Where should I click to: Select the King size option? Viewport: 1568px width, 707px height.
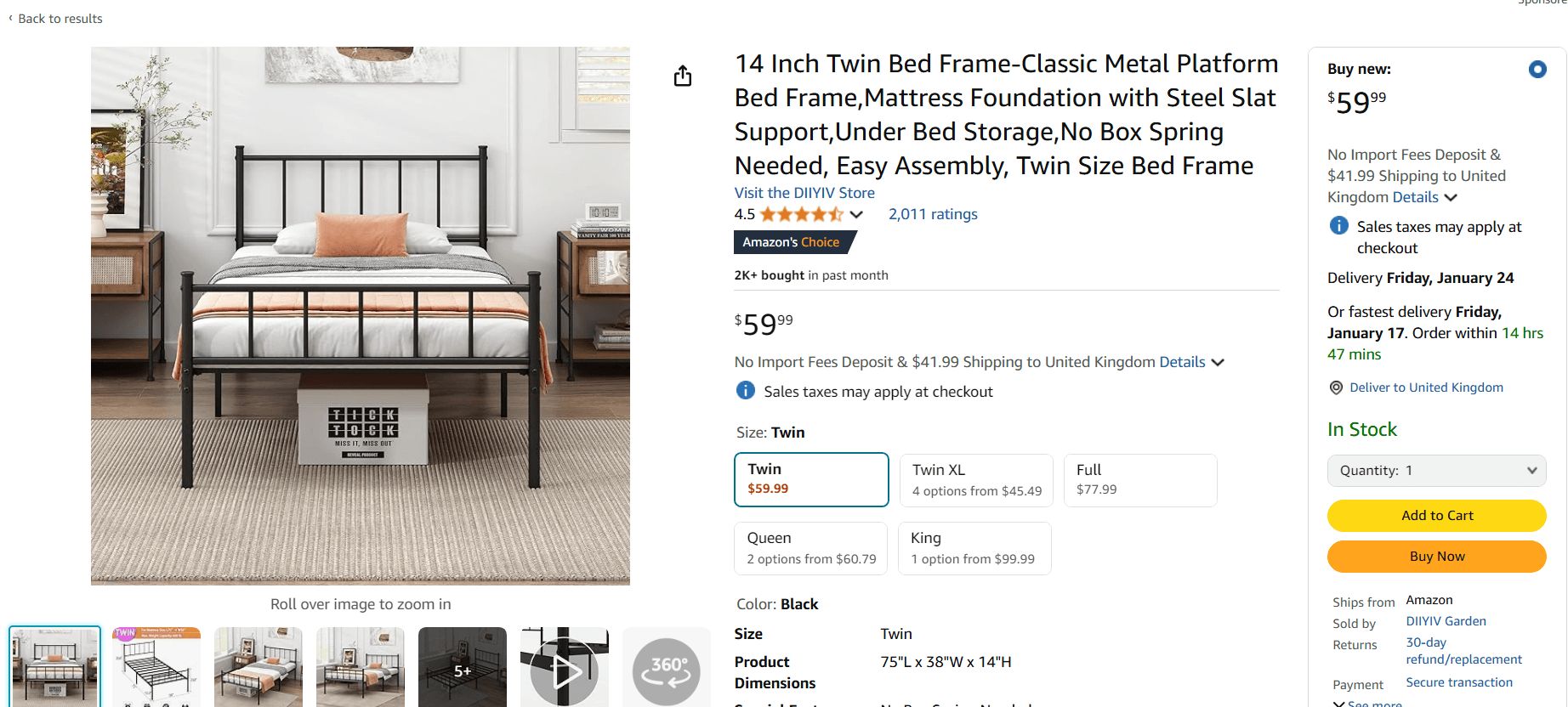pyautogui.click(x=974, y=548)
